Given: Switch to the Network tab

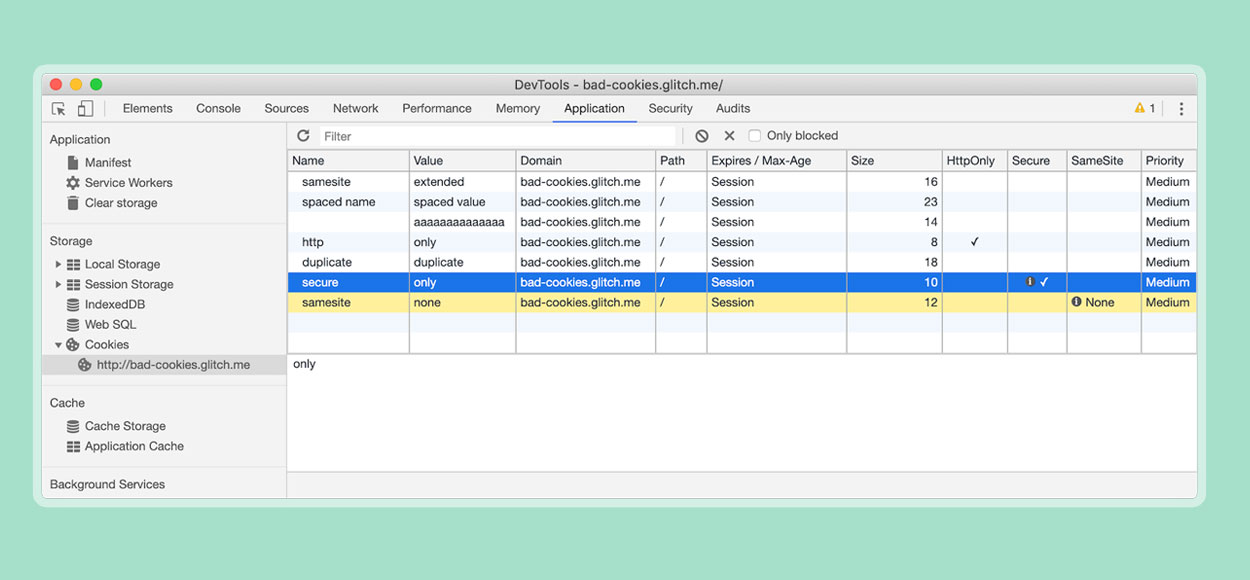Looking at the screenshot, I should click(355, 109).
